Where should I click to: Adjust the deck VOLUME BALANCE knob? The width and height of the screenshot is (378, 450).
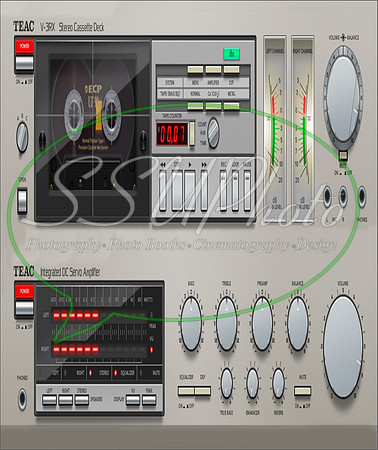(343, 99)
